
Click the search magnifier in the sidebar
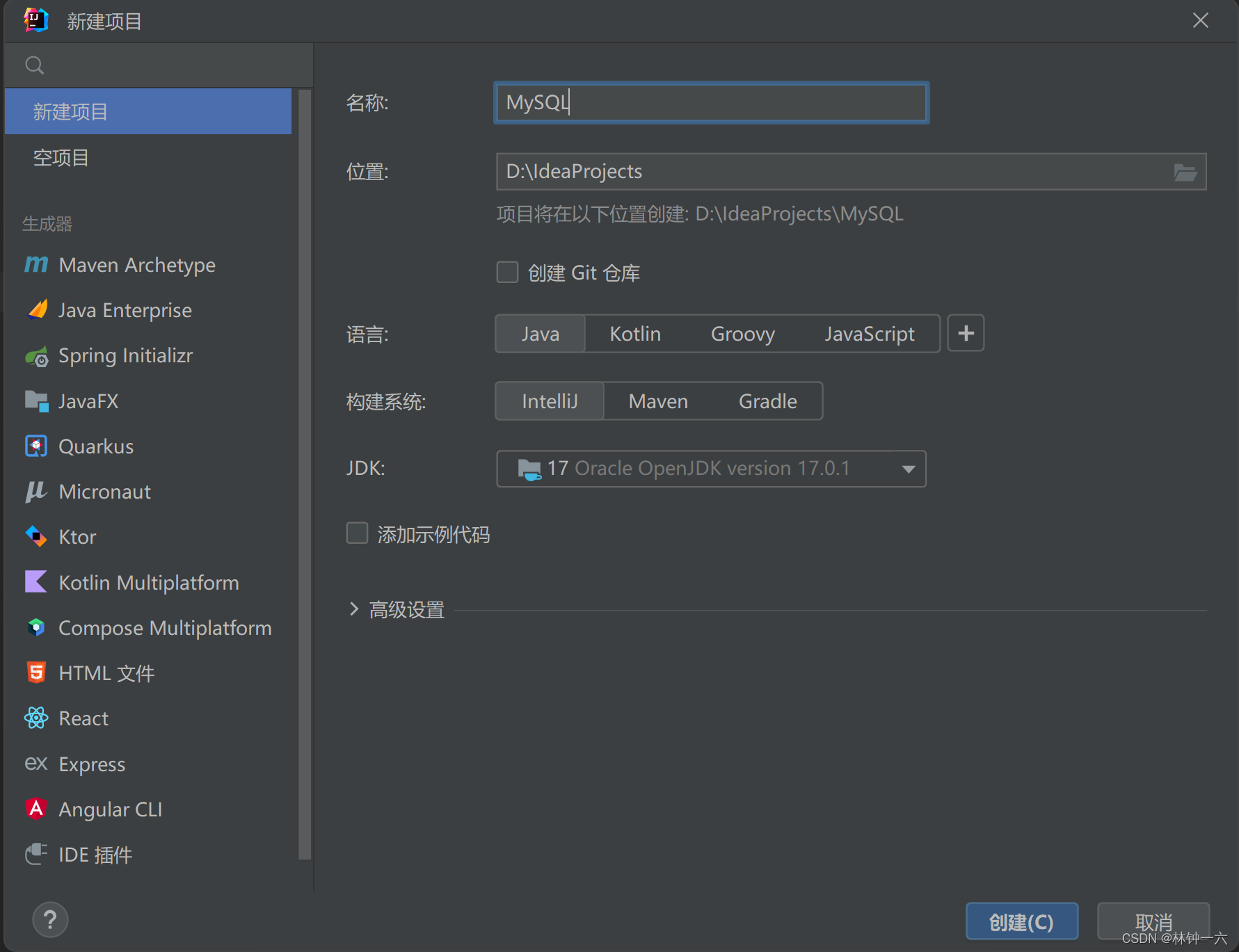point(33,65)
